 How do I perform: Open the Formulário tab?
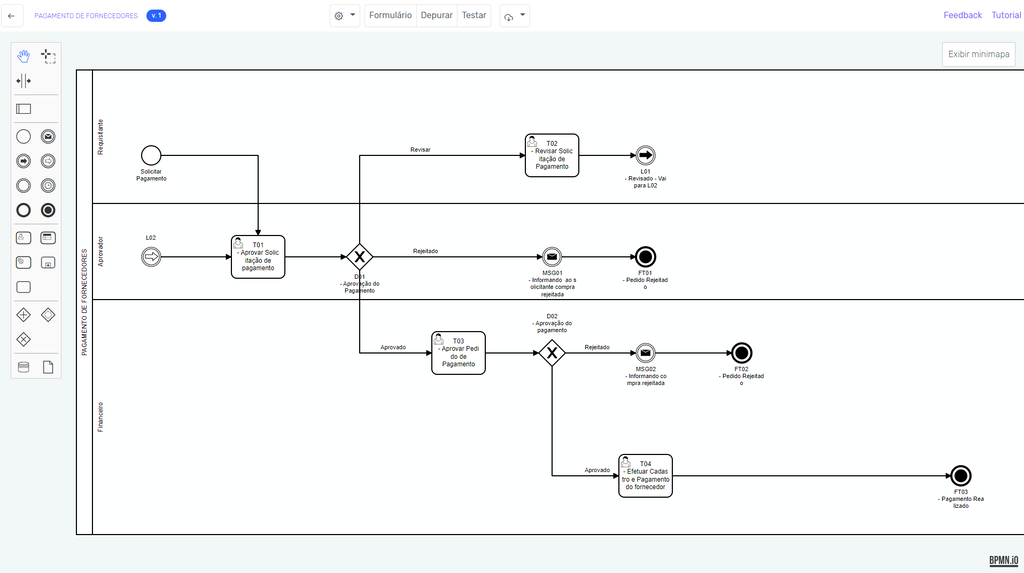(x=390, y=16)
